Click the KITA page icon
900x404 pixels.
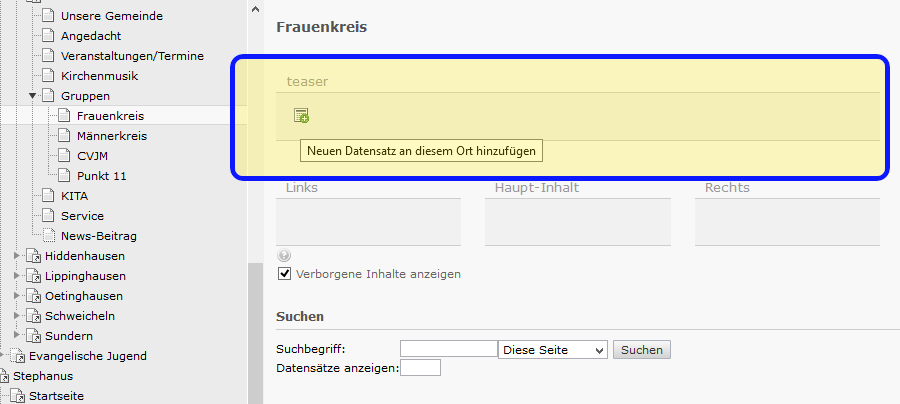click(x=48, y=196)
